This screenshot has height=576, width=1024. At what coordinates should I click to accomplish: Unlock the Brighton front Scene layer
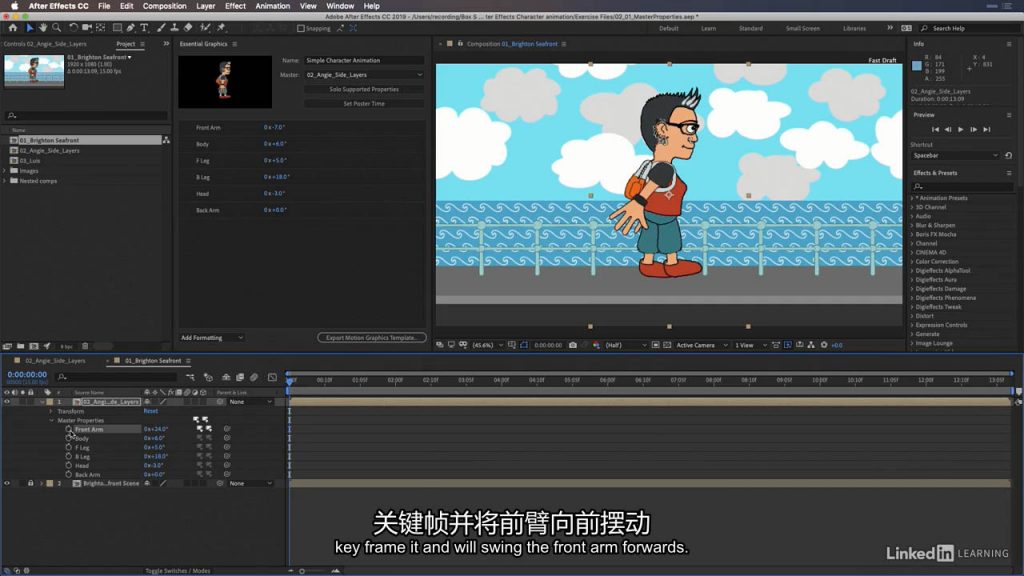(30, 483)
